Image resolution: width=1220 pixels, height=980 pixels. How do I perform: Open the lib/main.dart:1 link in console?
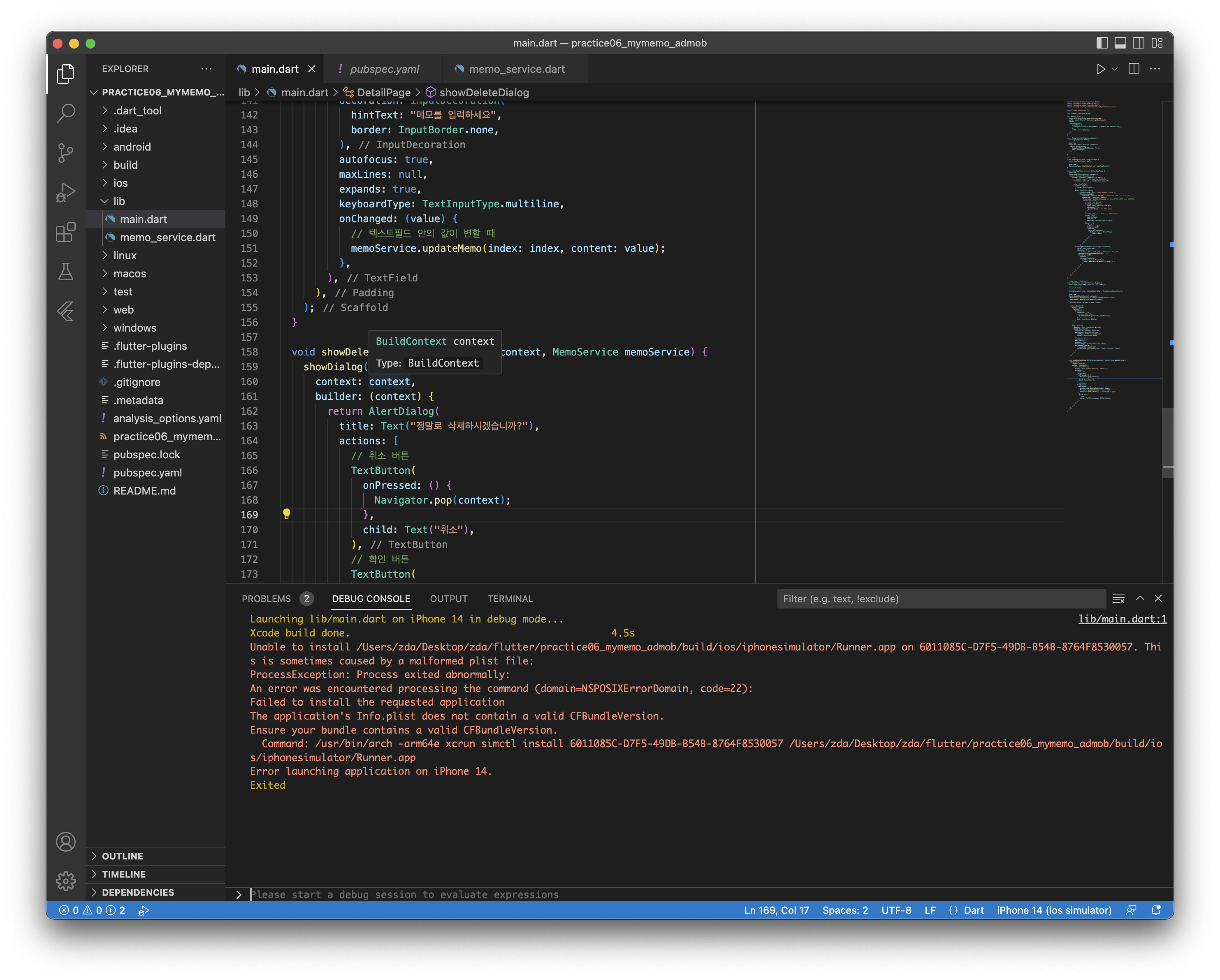click(1122, 619)
